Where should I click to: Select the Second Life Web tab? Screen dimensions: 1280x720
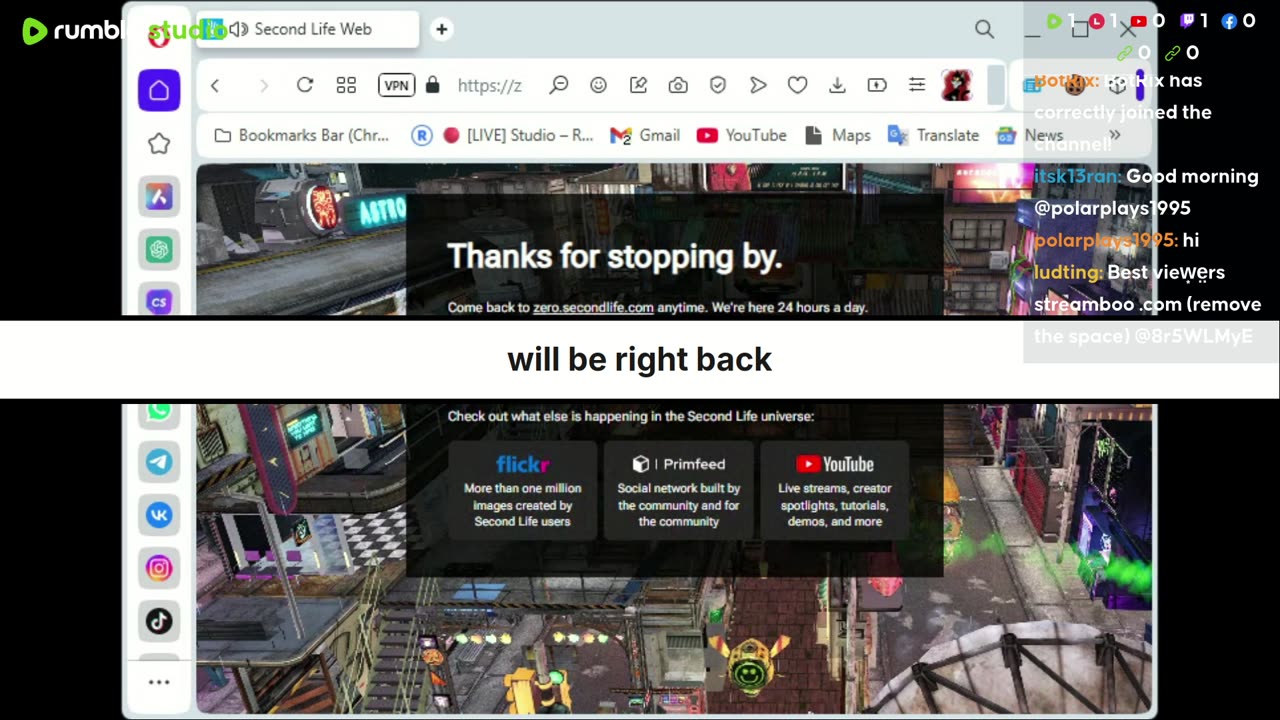click(308, 29)
